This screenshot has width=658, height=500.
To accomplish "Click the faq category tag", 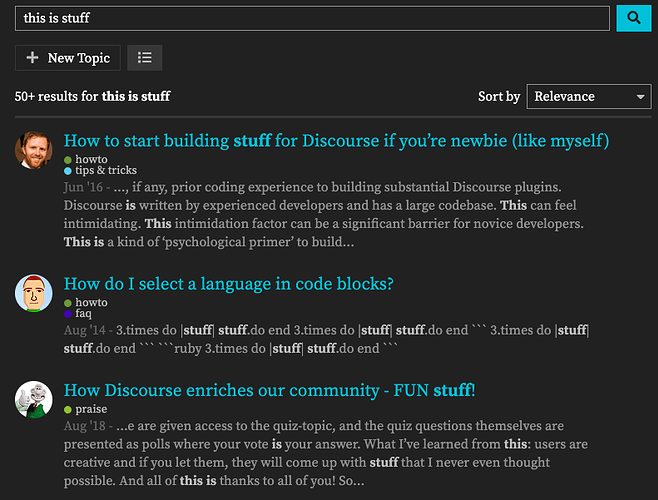I will tap(78, 314).
